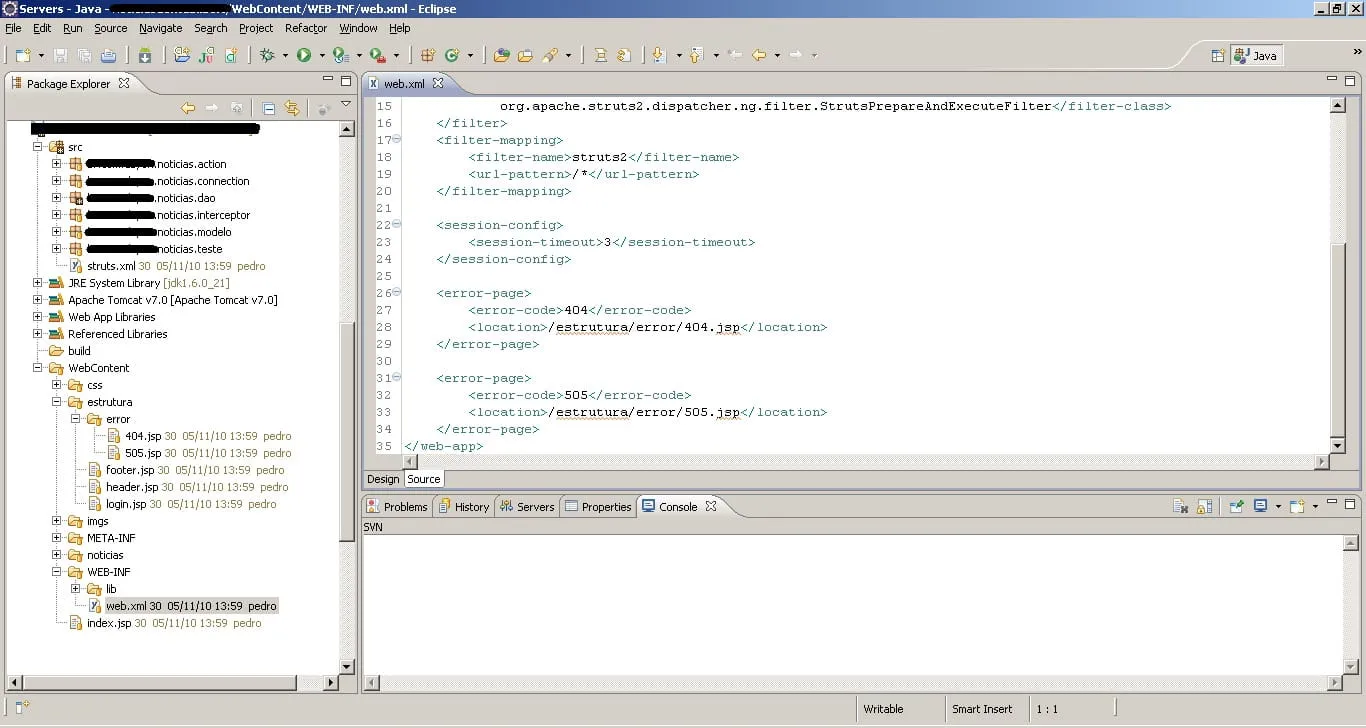Toggle Scroll Lock in the Console
Viewport: 1366px width, 728px height.
point(1204,507)
